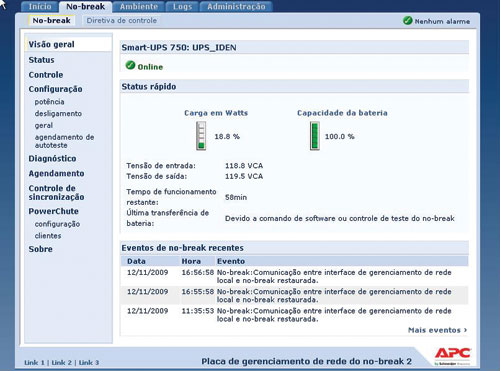Image resolution: width=500 pixels, height=371 pixels.
Task: Click the Evento column header
Action: coord(231,261)
